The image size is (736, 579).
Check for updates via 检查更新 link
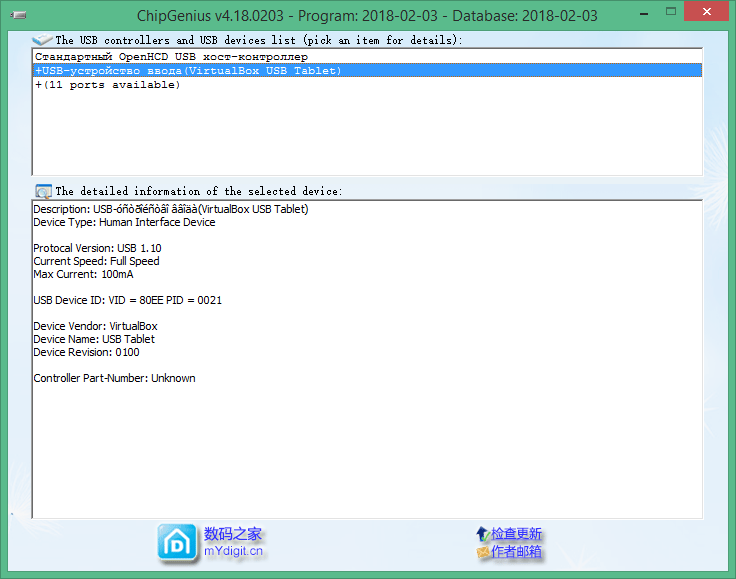pyautogui.click(x=516, y=534)
